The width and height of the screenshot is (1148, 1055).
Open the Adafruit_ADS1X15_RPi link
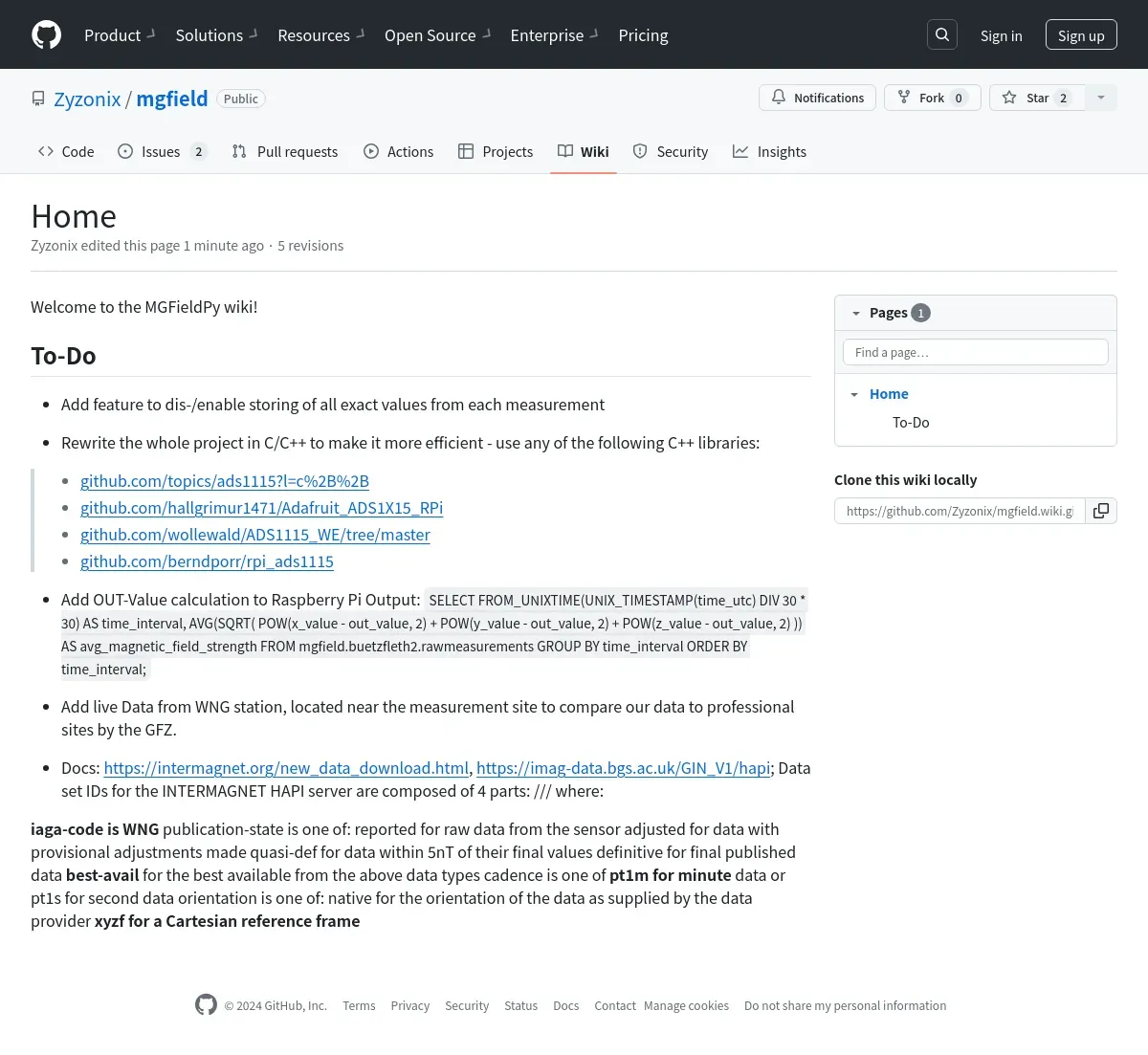(262, 508)
